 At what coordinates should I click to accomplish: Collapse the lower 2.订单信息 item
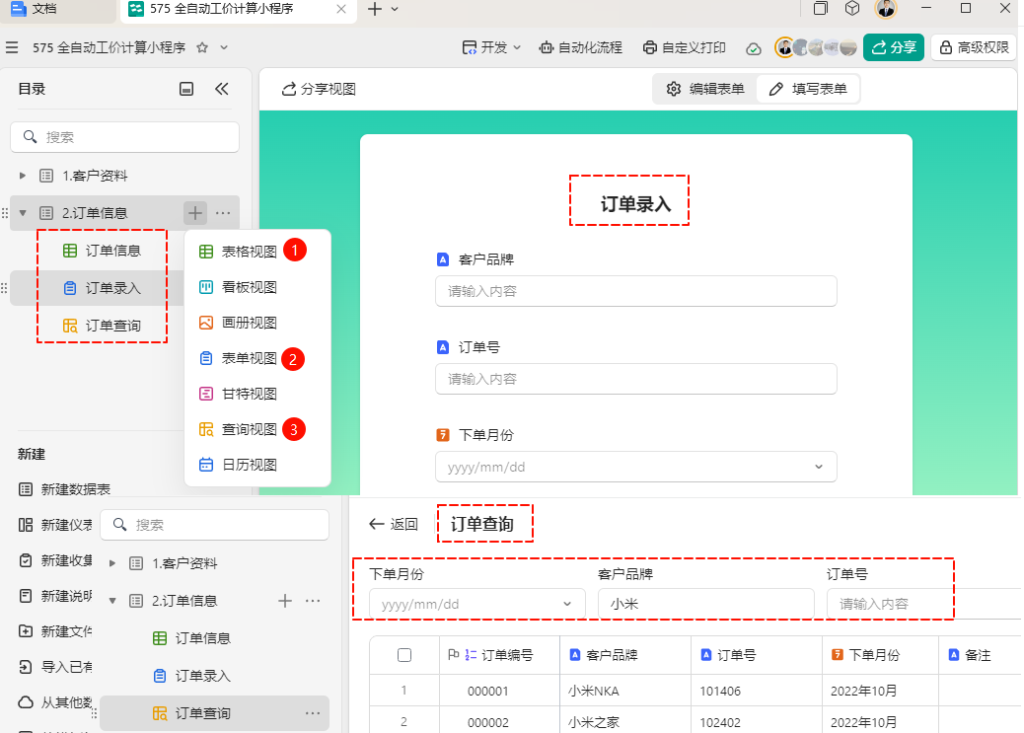click(112, 601)
